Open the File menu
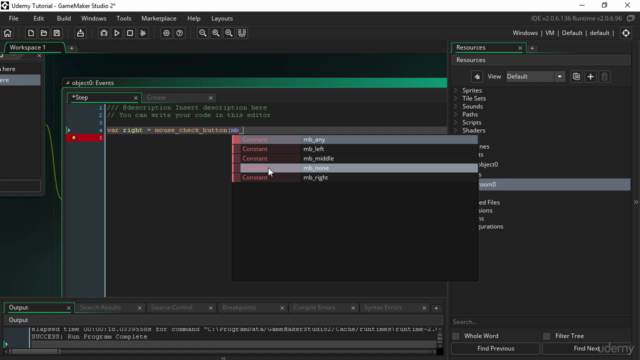Image resolution: width=640 pixels, height=360 pixels. coord(13,18)
